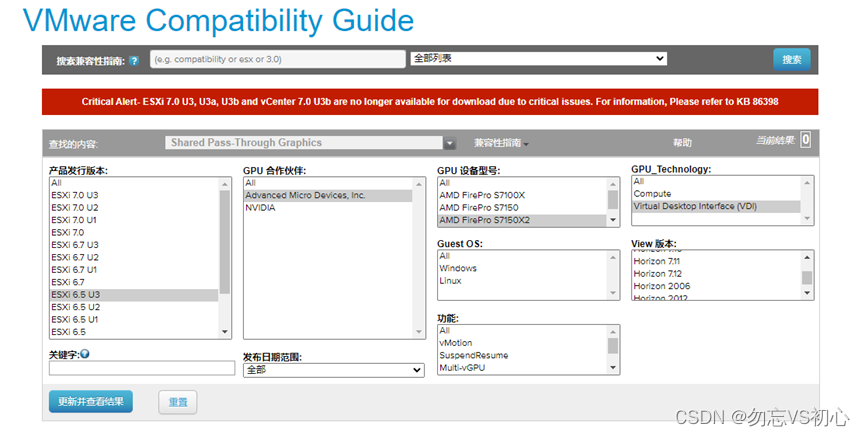
Task: Select Linux in Guest OS list
Action: point(522,281)
